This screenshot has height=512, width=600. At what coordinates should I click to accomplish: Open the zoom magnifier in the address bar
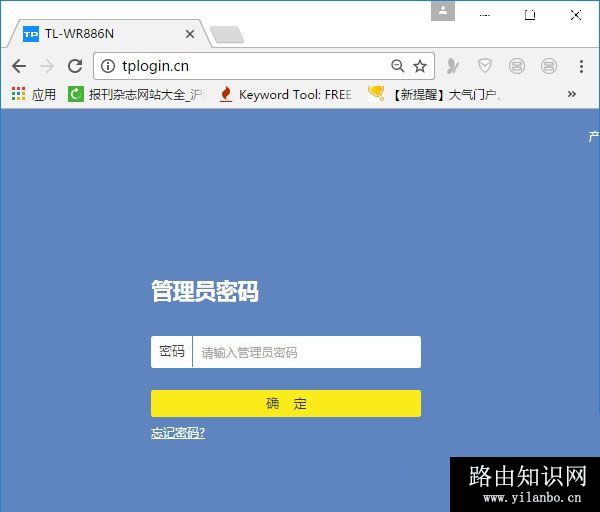(398, 66)
